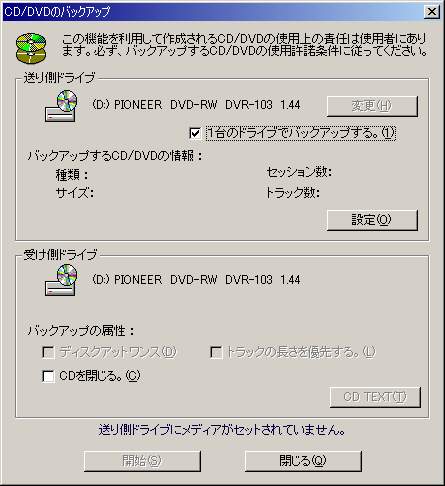Select the source PIONEER DVD-RW drive name

click(x=196, y=105)
